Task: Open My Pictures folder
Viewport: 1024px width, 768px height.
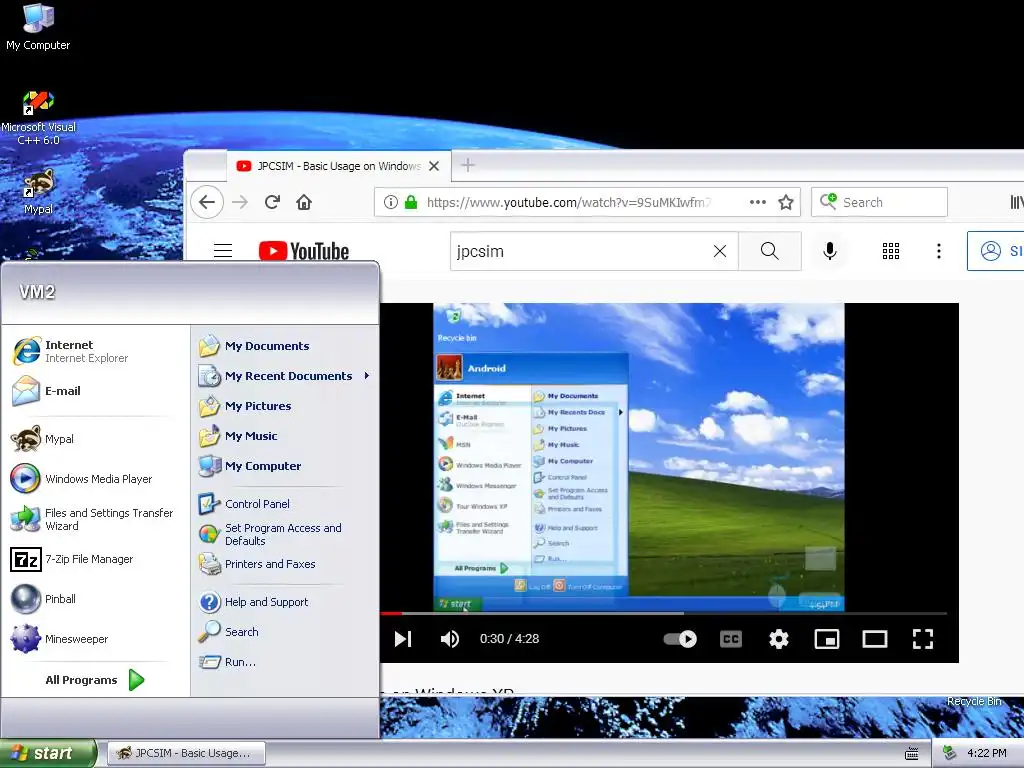Action: pos(245,406)
